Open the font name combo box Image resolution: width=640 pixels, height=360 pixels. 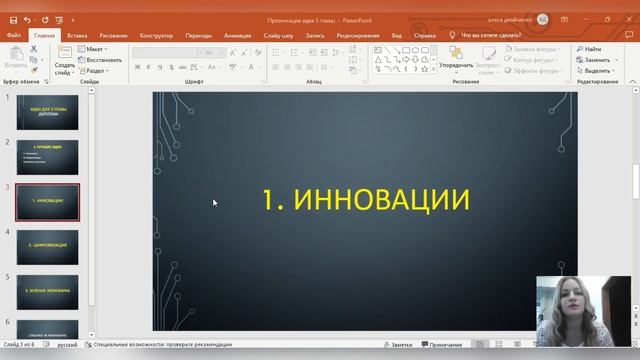(167, 53)
